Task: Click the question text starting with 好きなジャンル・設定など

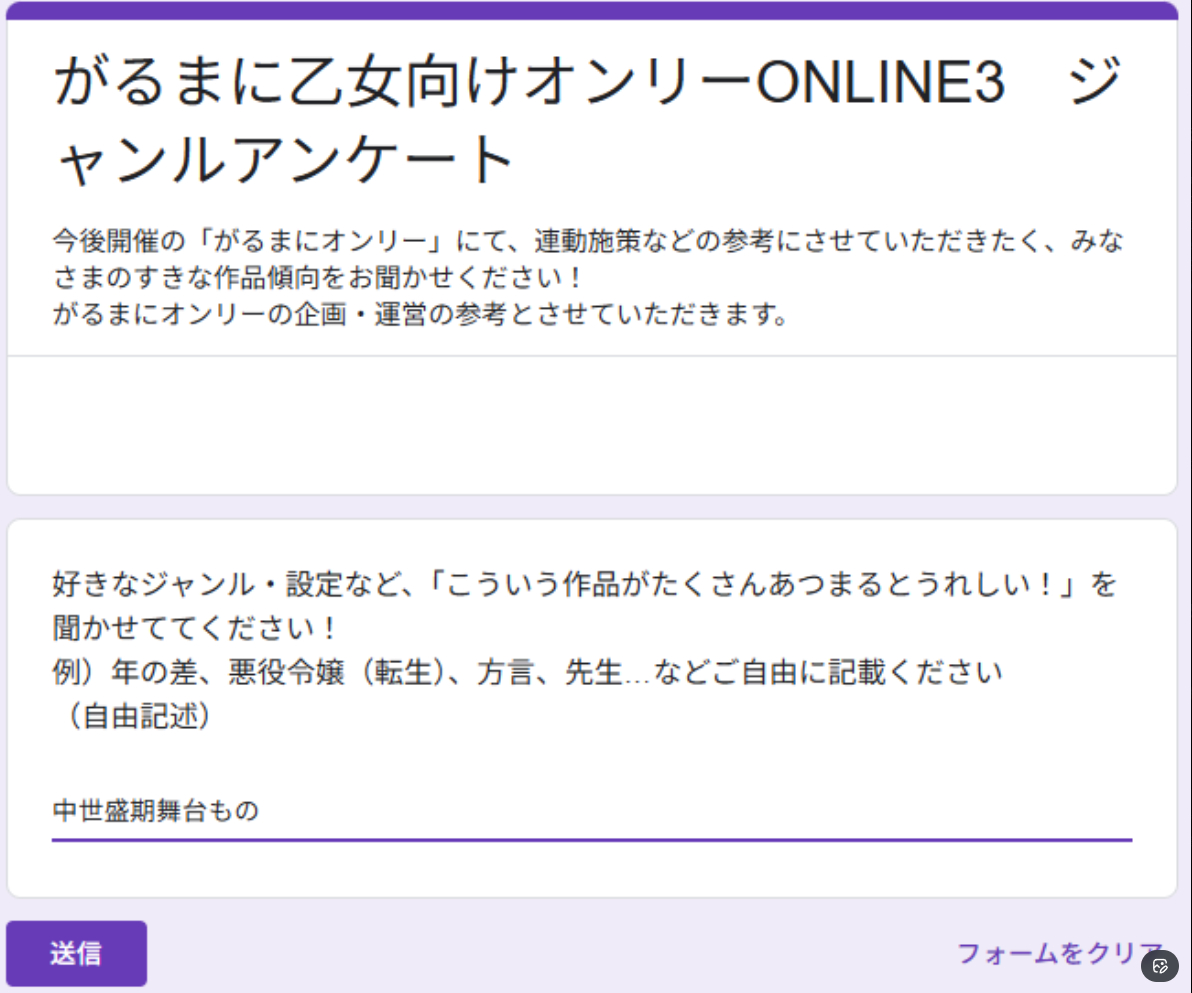Action: [x=583, y=584]
